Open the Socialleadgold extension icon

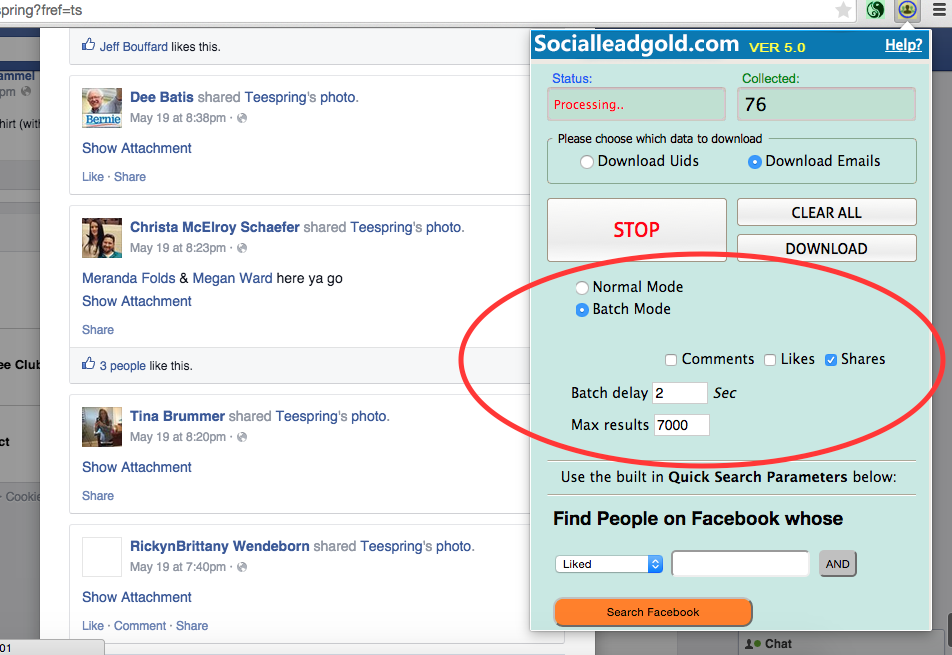point(907,10)
